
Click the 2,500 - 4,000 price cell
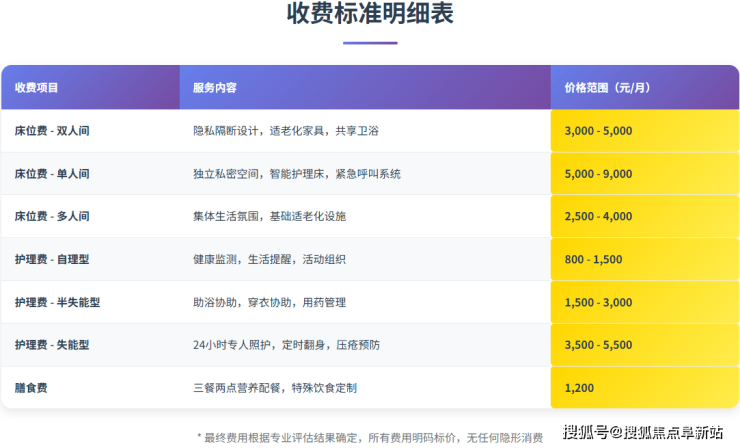tap(598, 217)
